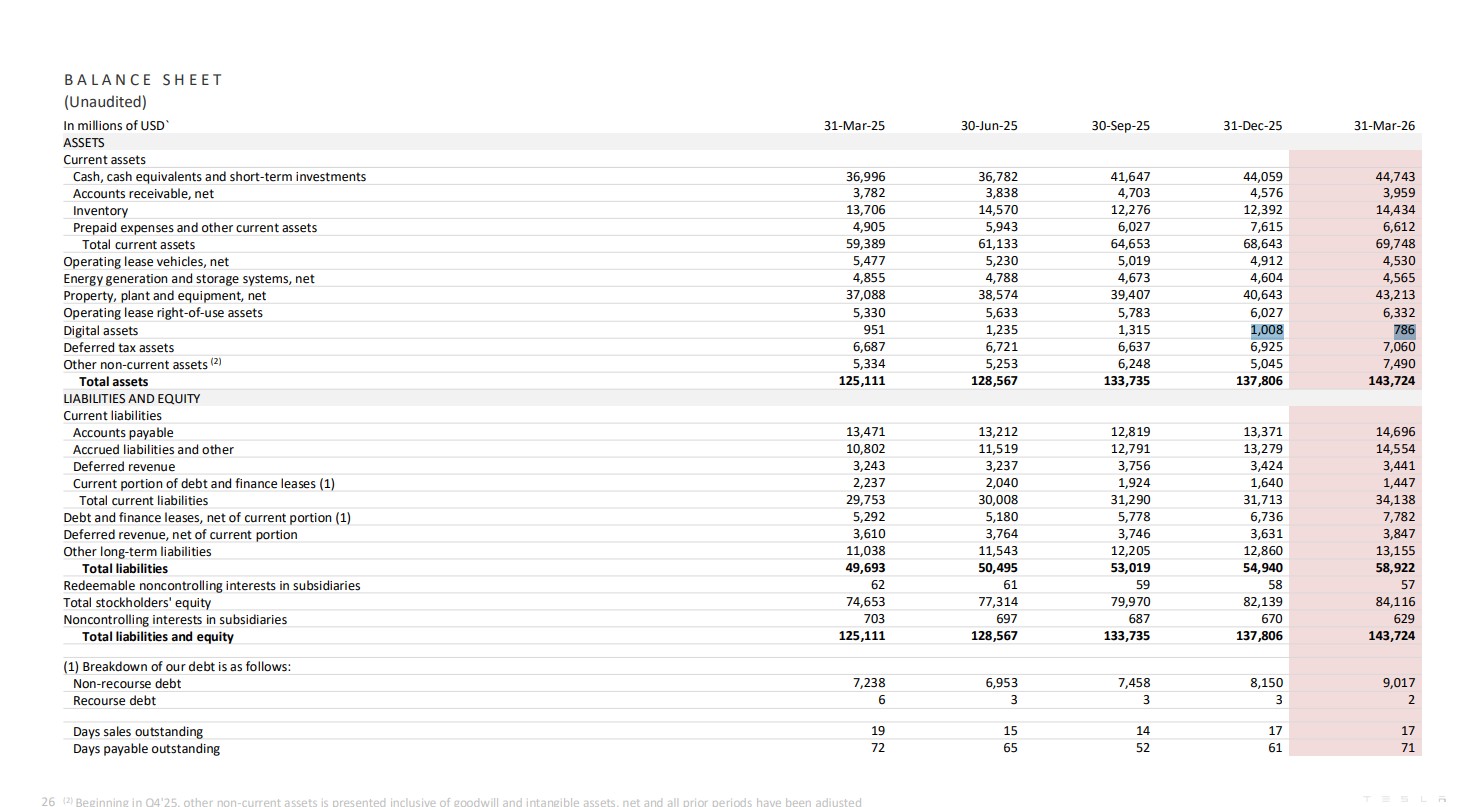Select the 84,116 stockholders' equity value

tap(1395, 602)
